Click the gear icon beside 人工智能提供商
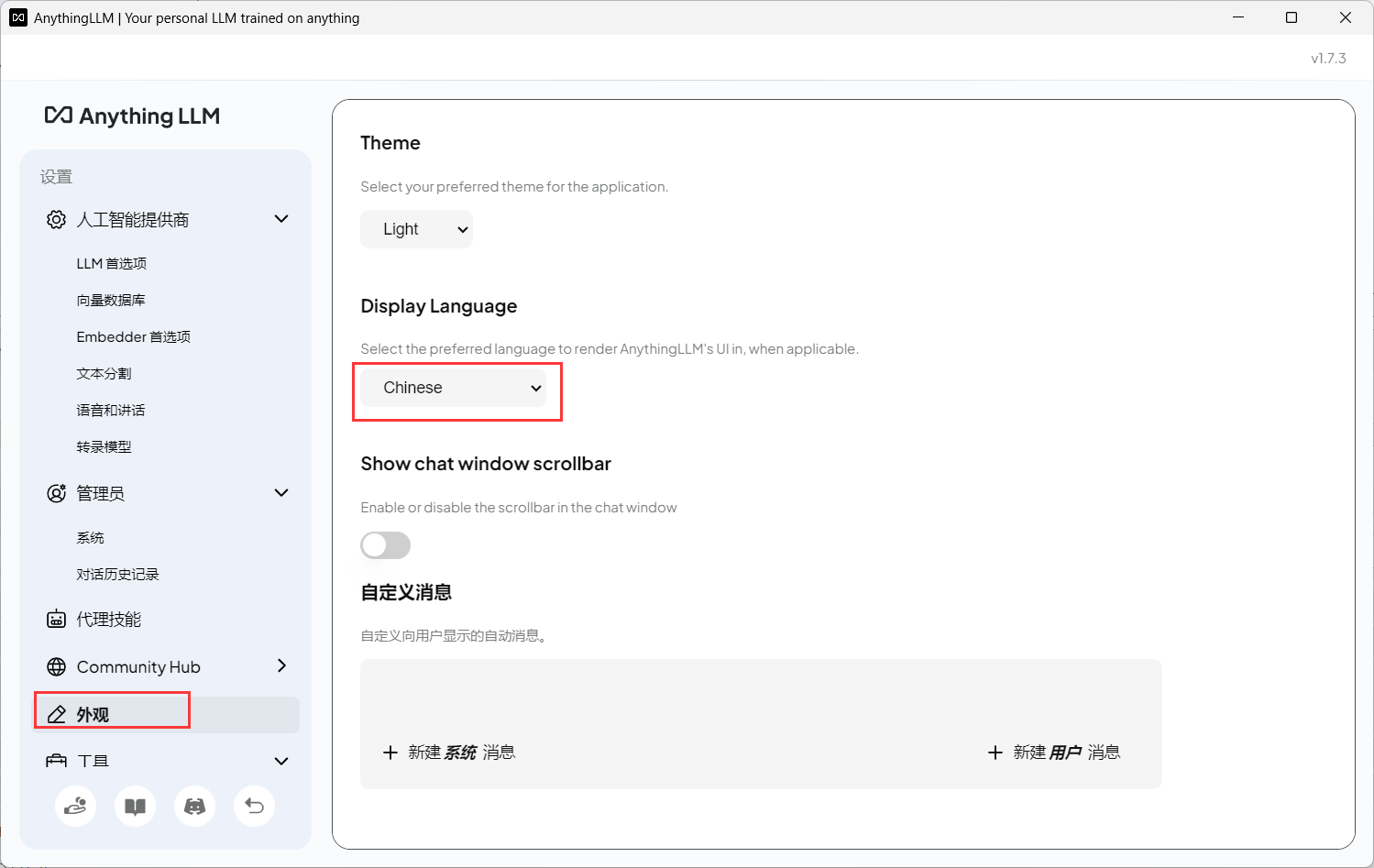Image resolution: width=1374 pixels, height=868 pixels. tap(56, 220)
